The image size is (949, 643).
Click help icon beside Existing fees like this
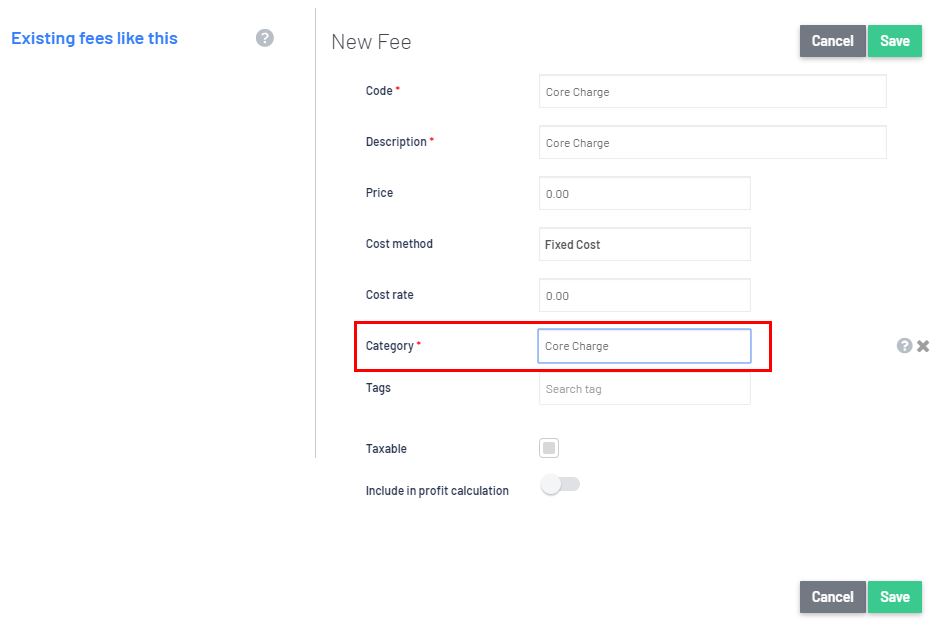[264, 38]
